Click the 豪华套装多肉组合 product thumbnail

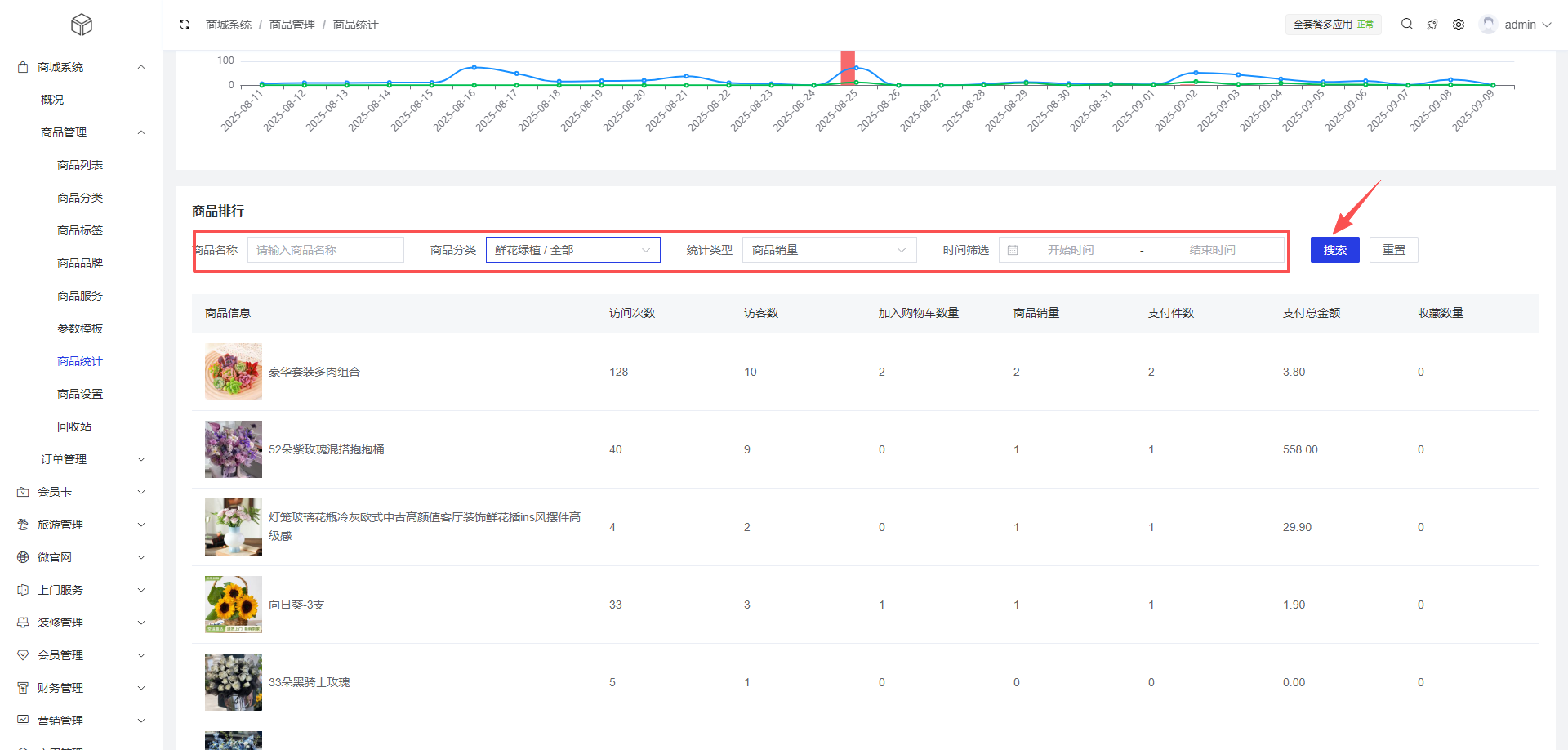pyautogui.click(x=234, y=372)
